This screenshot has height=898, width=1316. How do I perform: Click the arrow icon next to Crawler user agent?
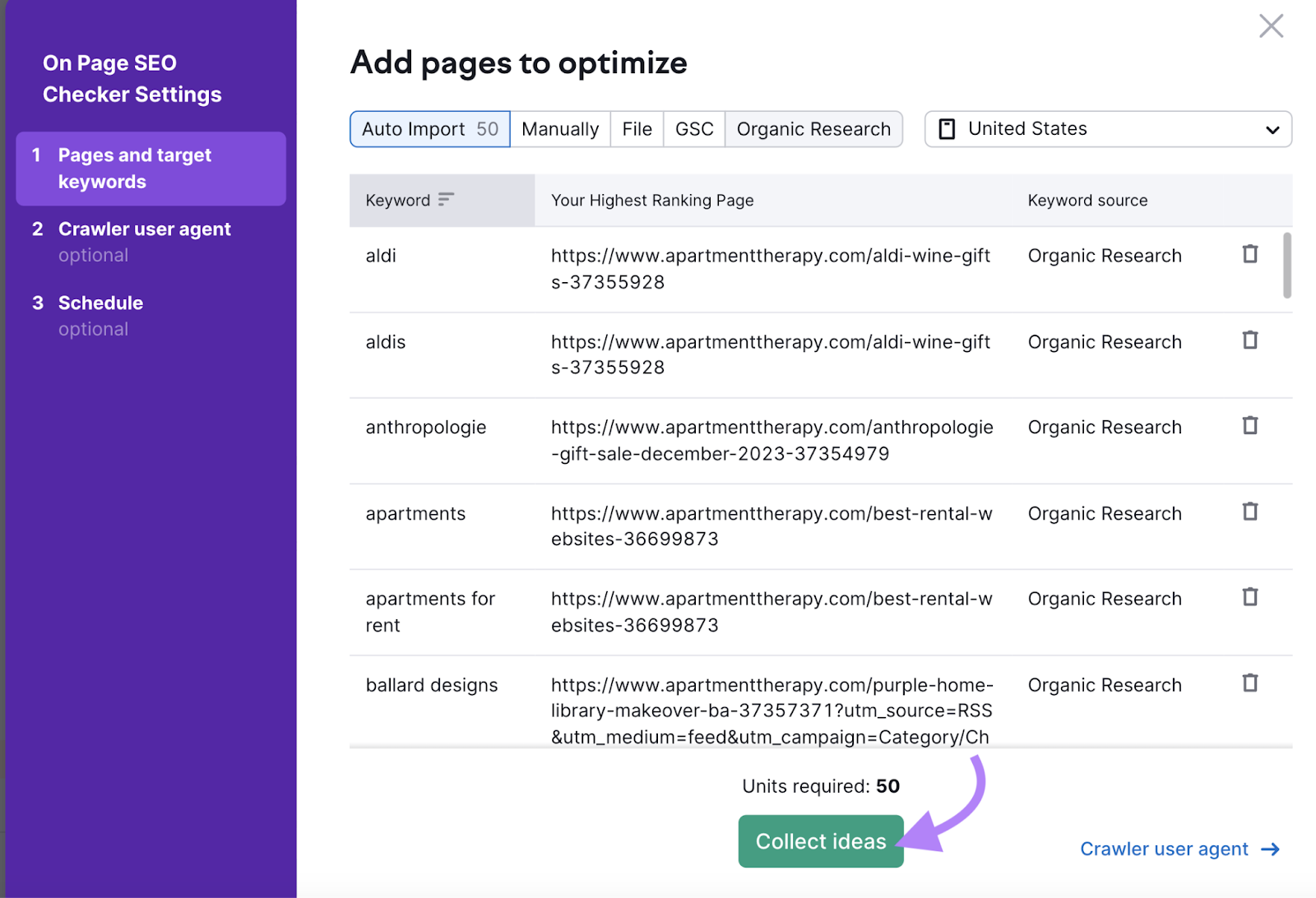click(1269, 849)
